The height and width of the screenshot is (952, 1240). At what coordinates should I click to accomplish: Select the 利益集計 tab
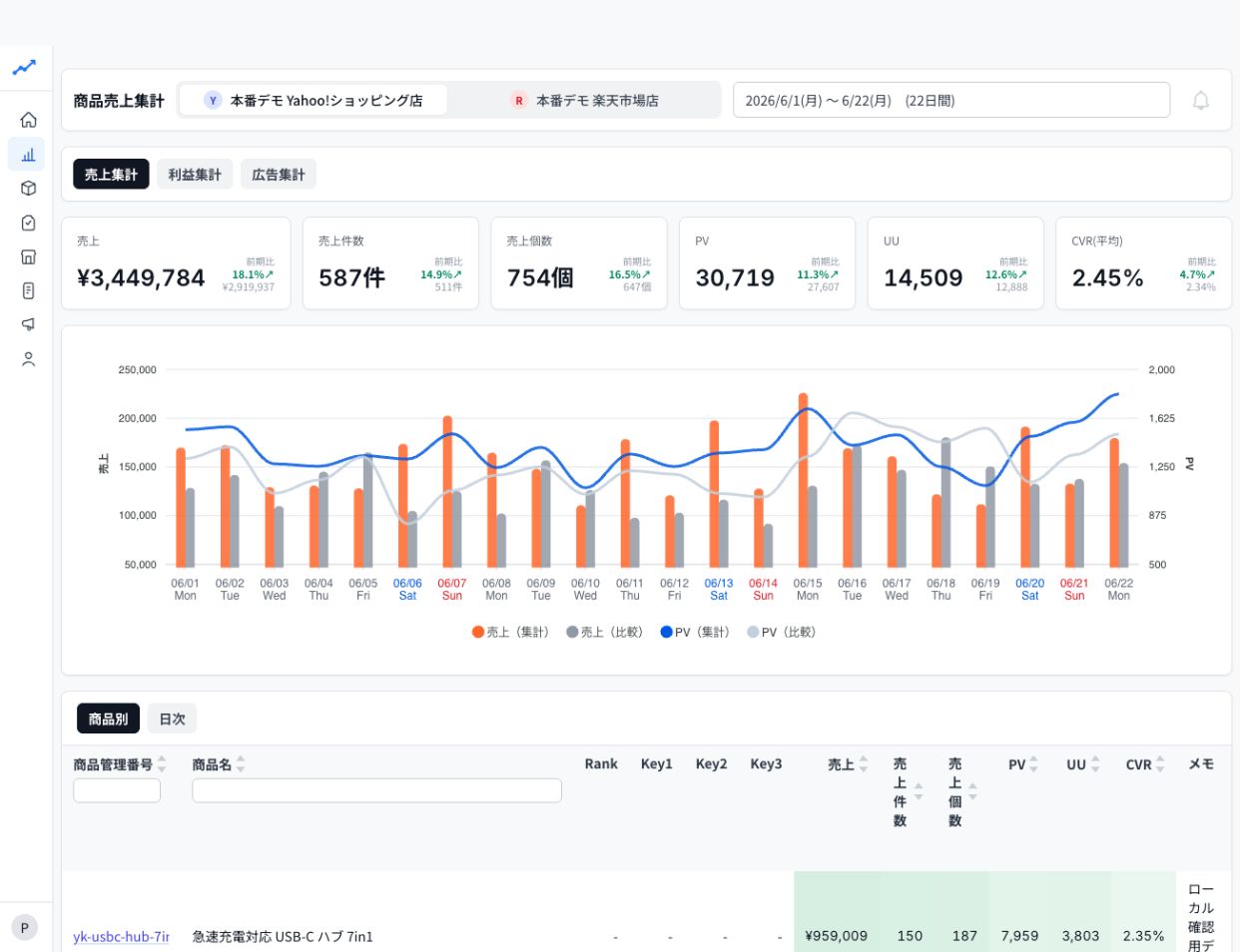tap(195, 174)
